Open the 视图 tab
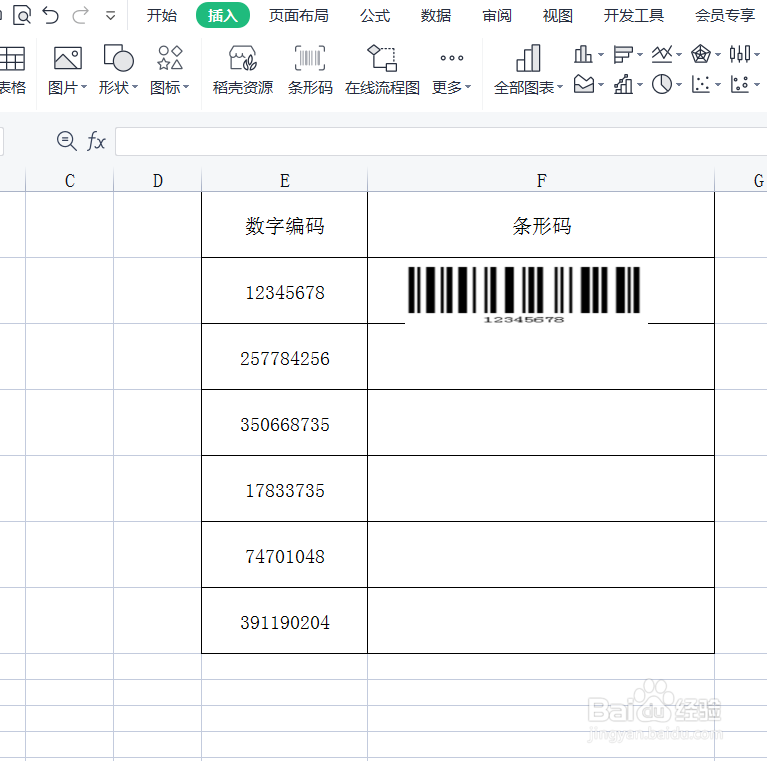 (558, 16)
